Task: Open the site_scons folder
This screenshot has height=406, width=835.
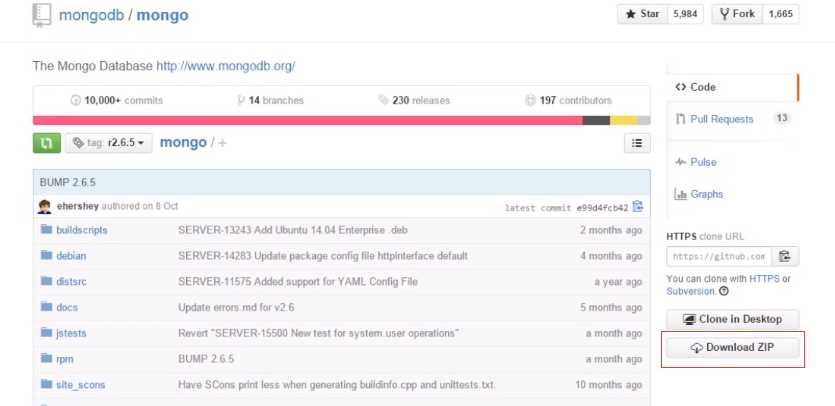Action: tap(81, 385)
